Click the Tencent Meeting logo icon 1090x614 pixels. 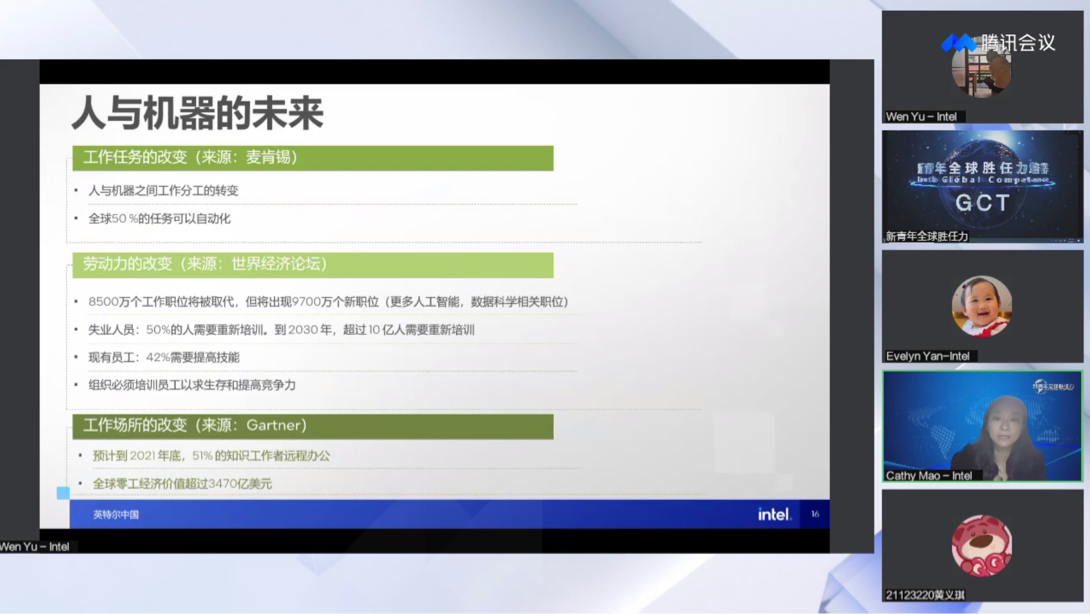coord(957,43)
